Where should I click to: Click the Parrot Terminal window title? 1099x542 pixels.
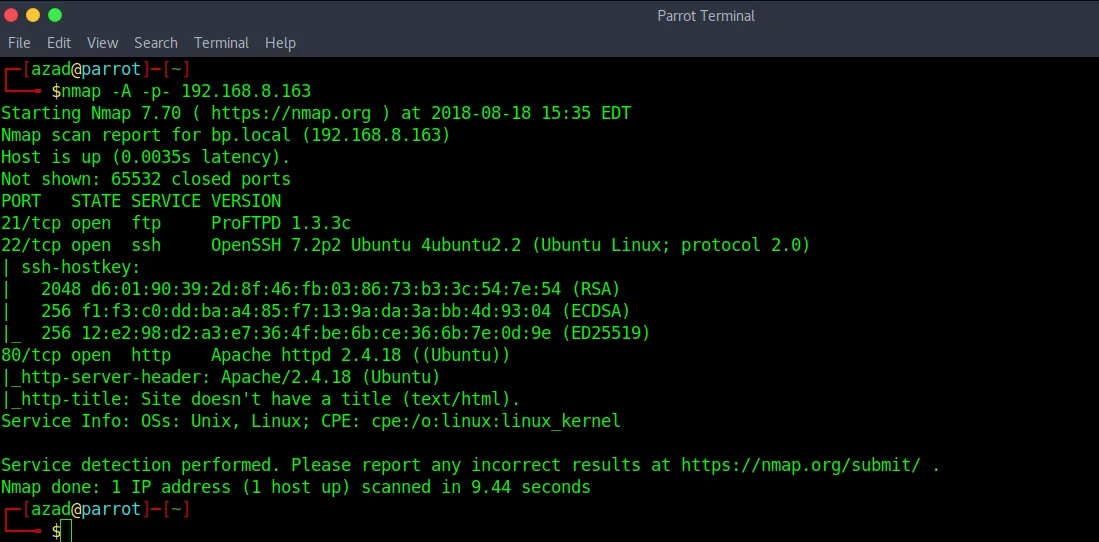point(706,15)
